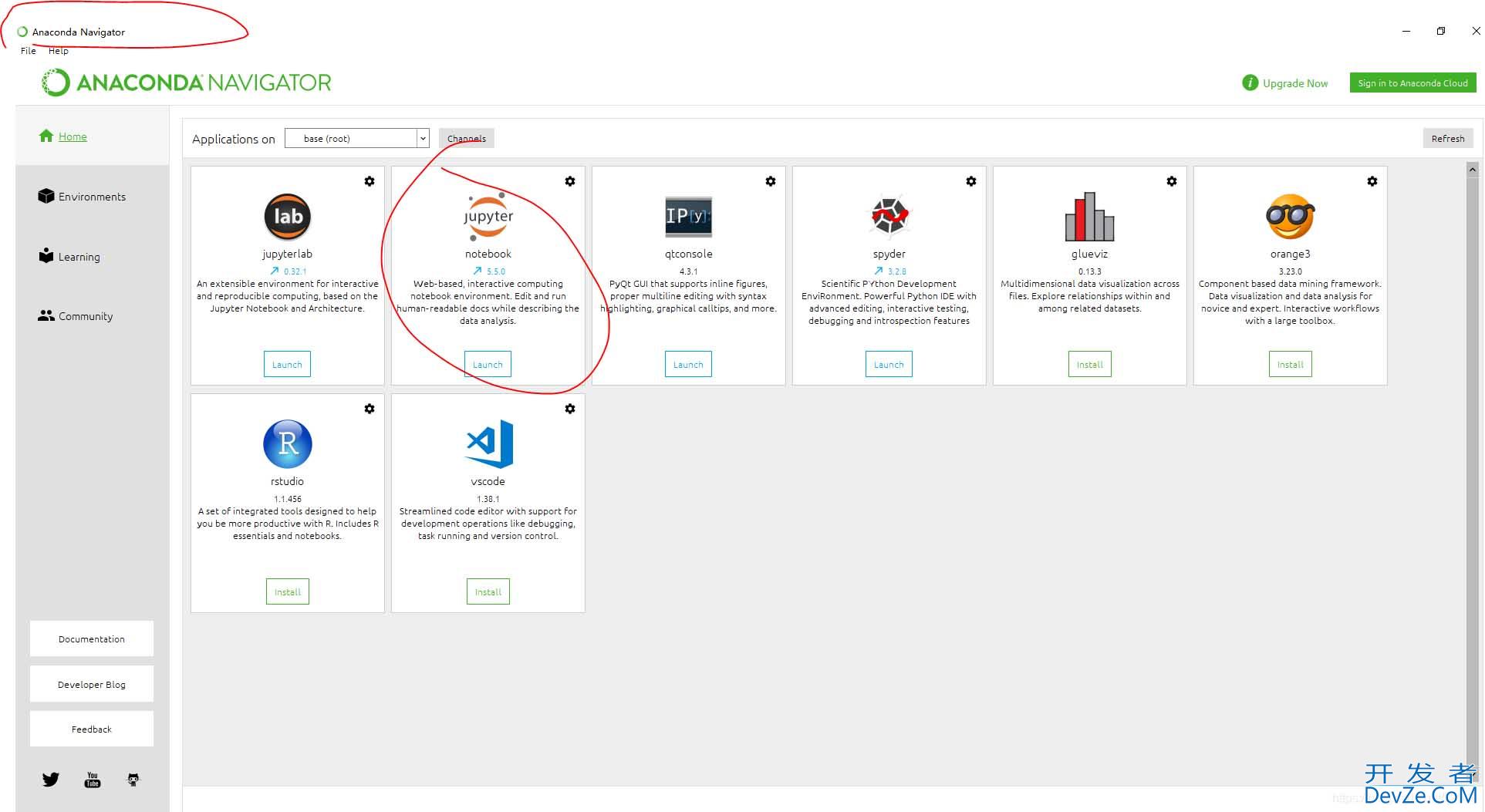Open the GitHub octocat icon

coord(133,780)
